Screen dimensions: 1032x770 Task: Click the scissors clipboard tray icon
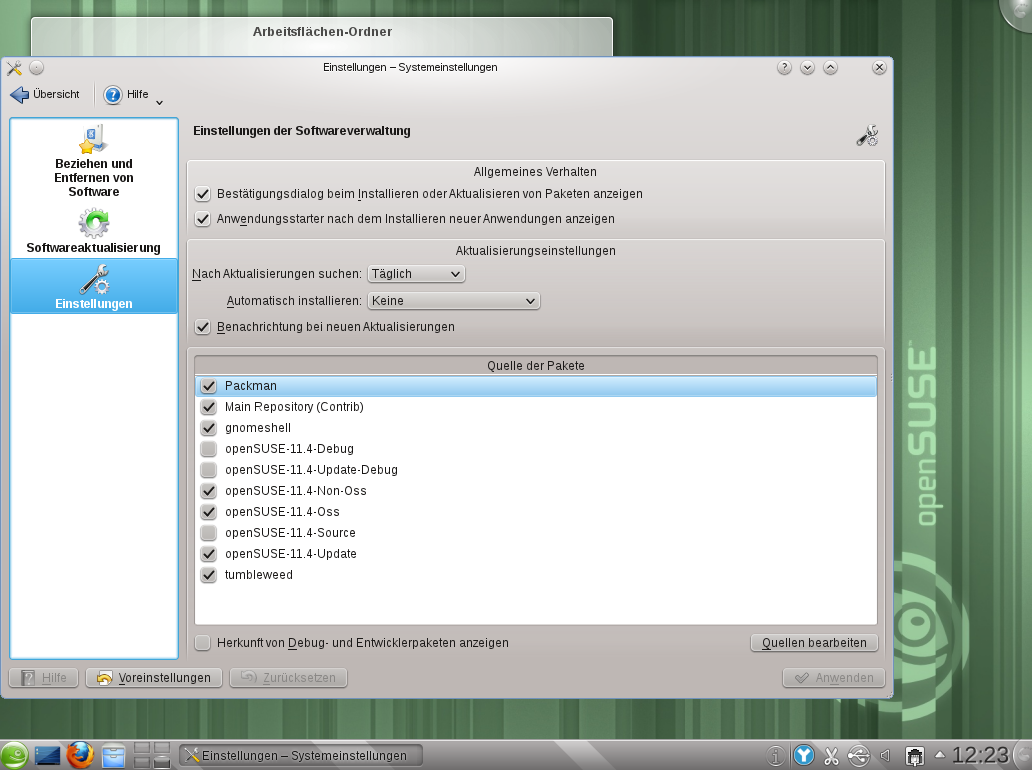pyautogui.click(x=831, y=756)
